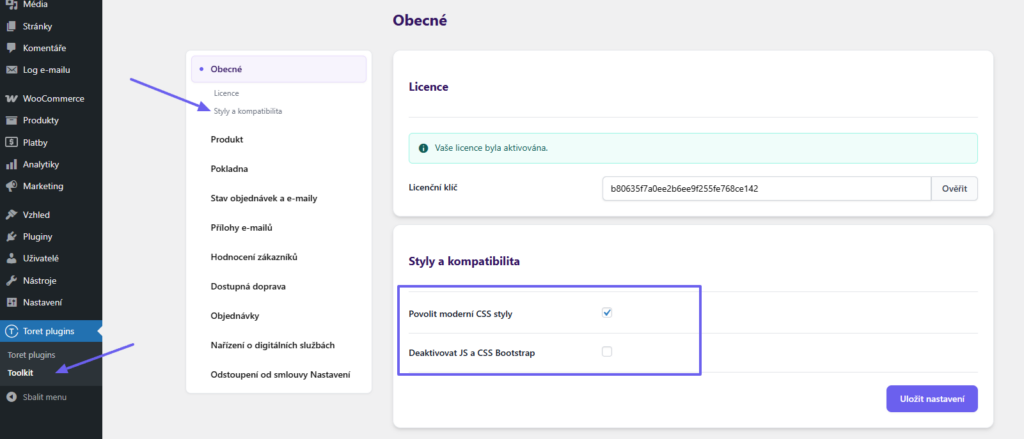Click the 'Licenční klíč' field label

tap(435, 187)
